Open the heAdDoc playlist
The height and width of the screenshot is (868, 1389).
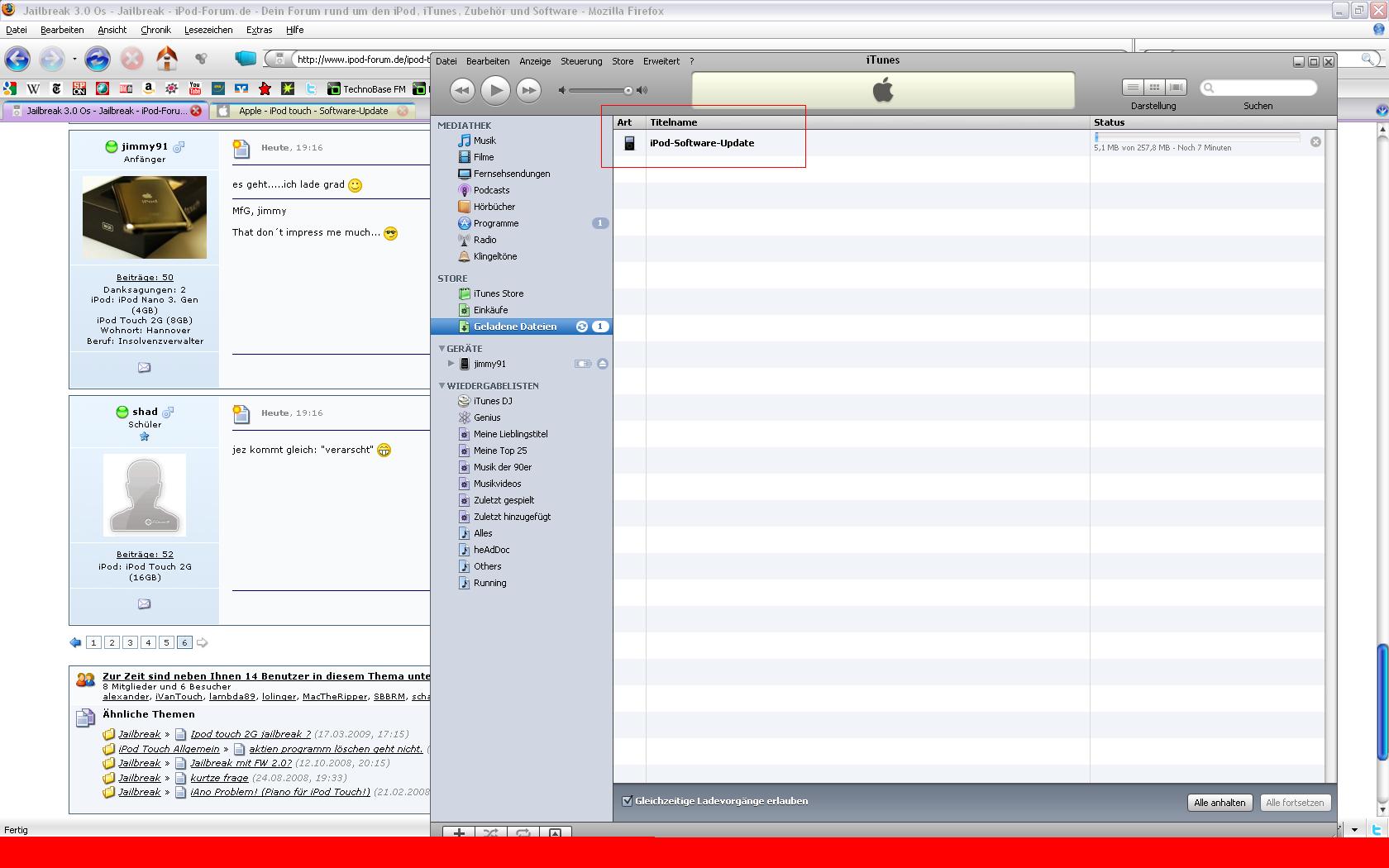click(491, 550)
